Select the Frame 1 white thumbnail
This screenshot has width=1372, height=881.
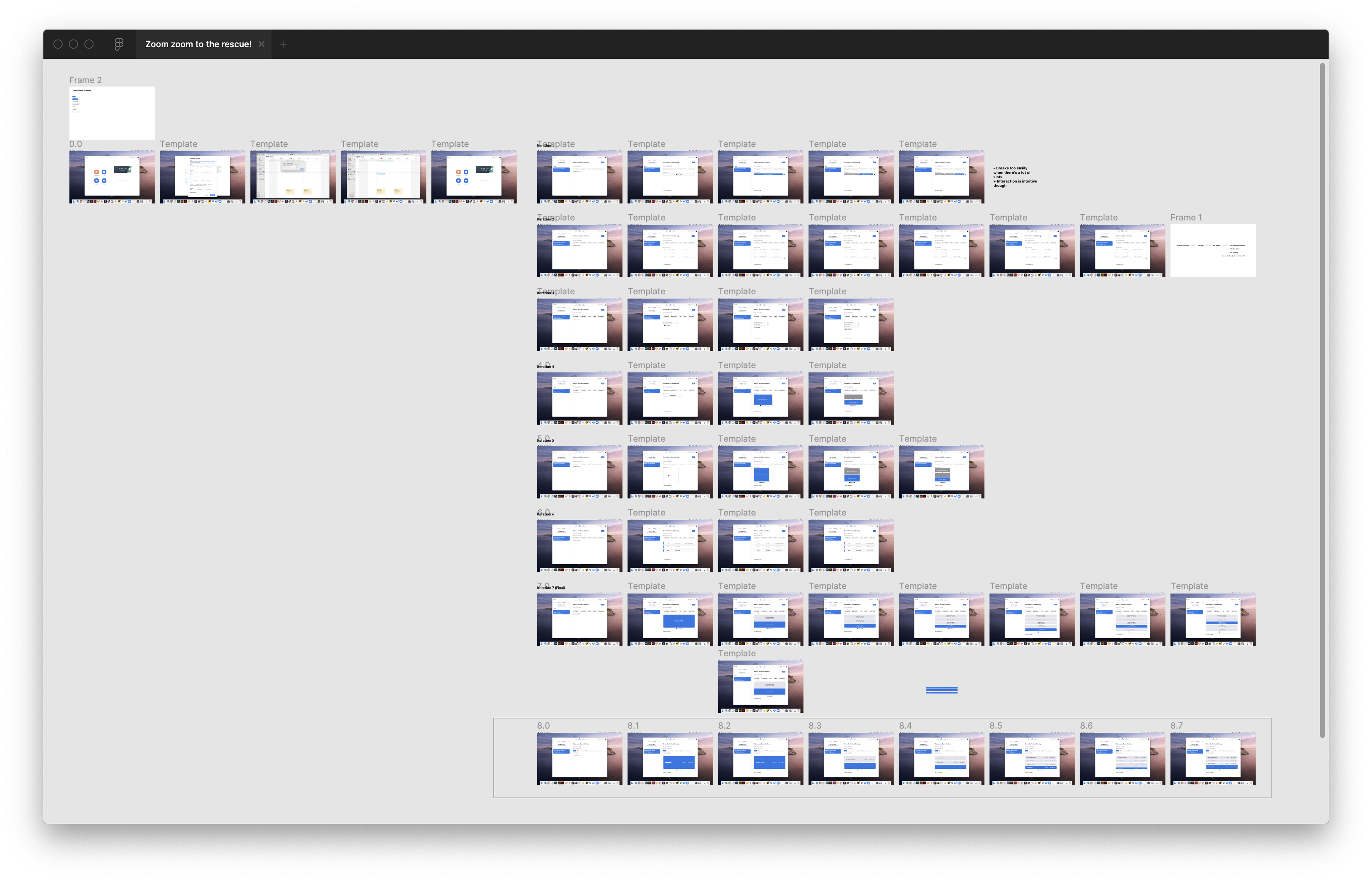click(x=1212, y=251)
